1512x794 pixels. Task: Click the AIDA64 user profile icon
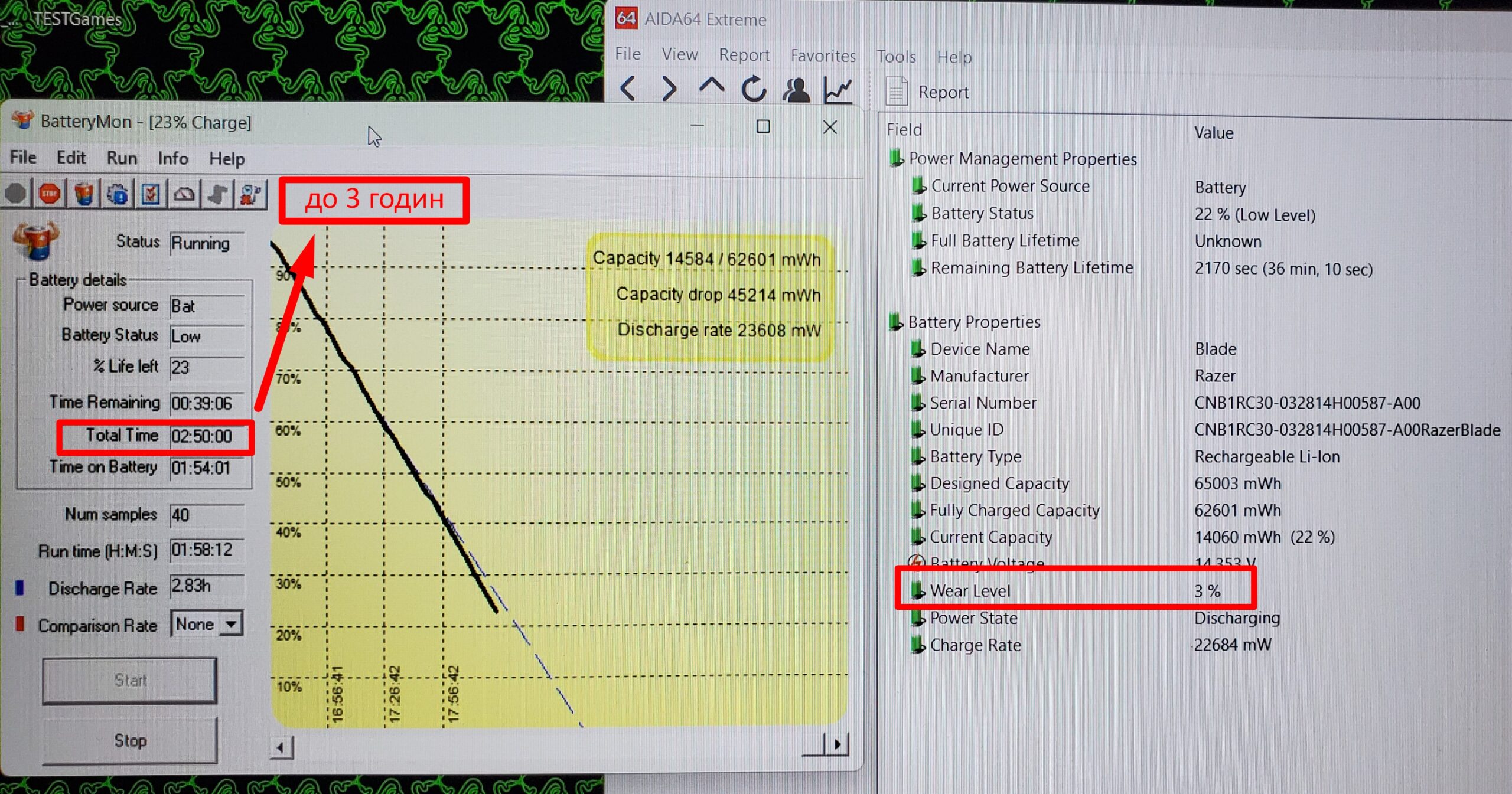(x=796, y=90)
